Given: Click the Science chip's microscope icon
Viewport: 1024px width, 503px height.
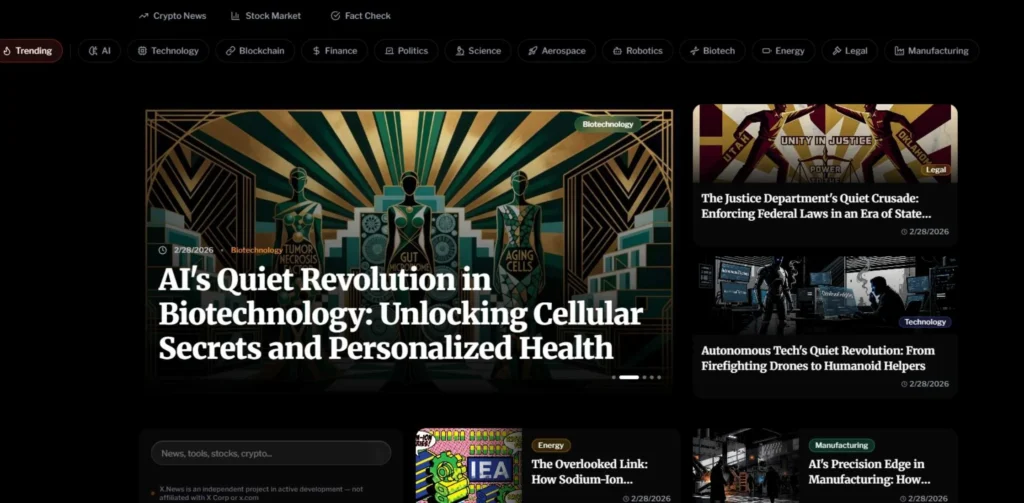Looking at the screenshot, I should (460, 51).
